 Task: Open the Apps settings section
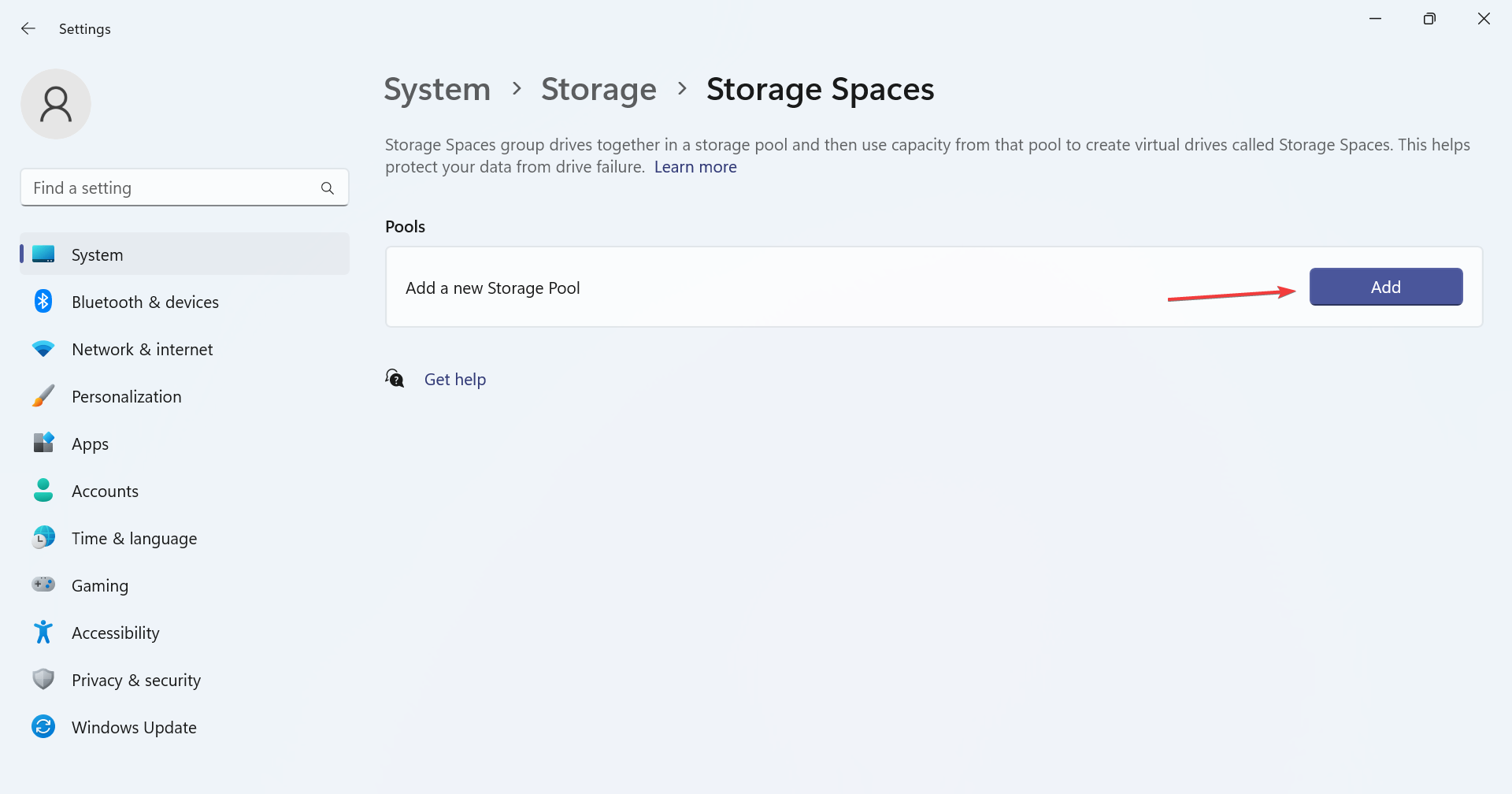click(x=90, y=444)
